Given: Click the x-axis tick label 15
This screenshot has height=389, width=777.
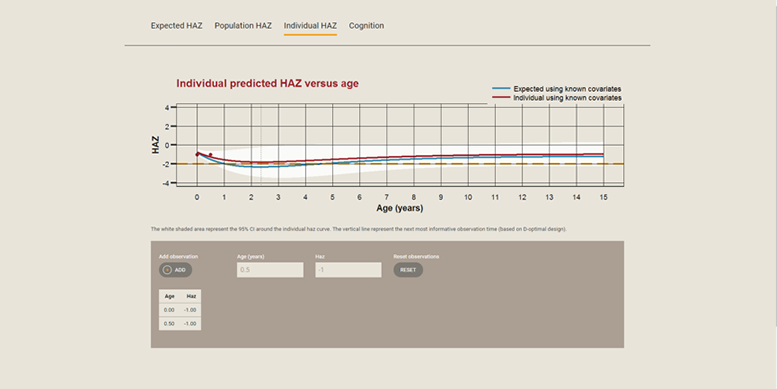Looking at the screenshot, I should click(604, 197).
